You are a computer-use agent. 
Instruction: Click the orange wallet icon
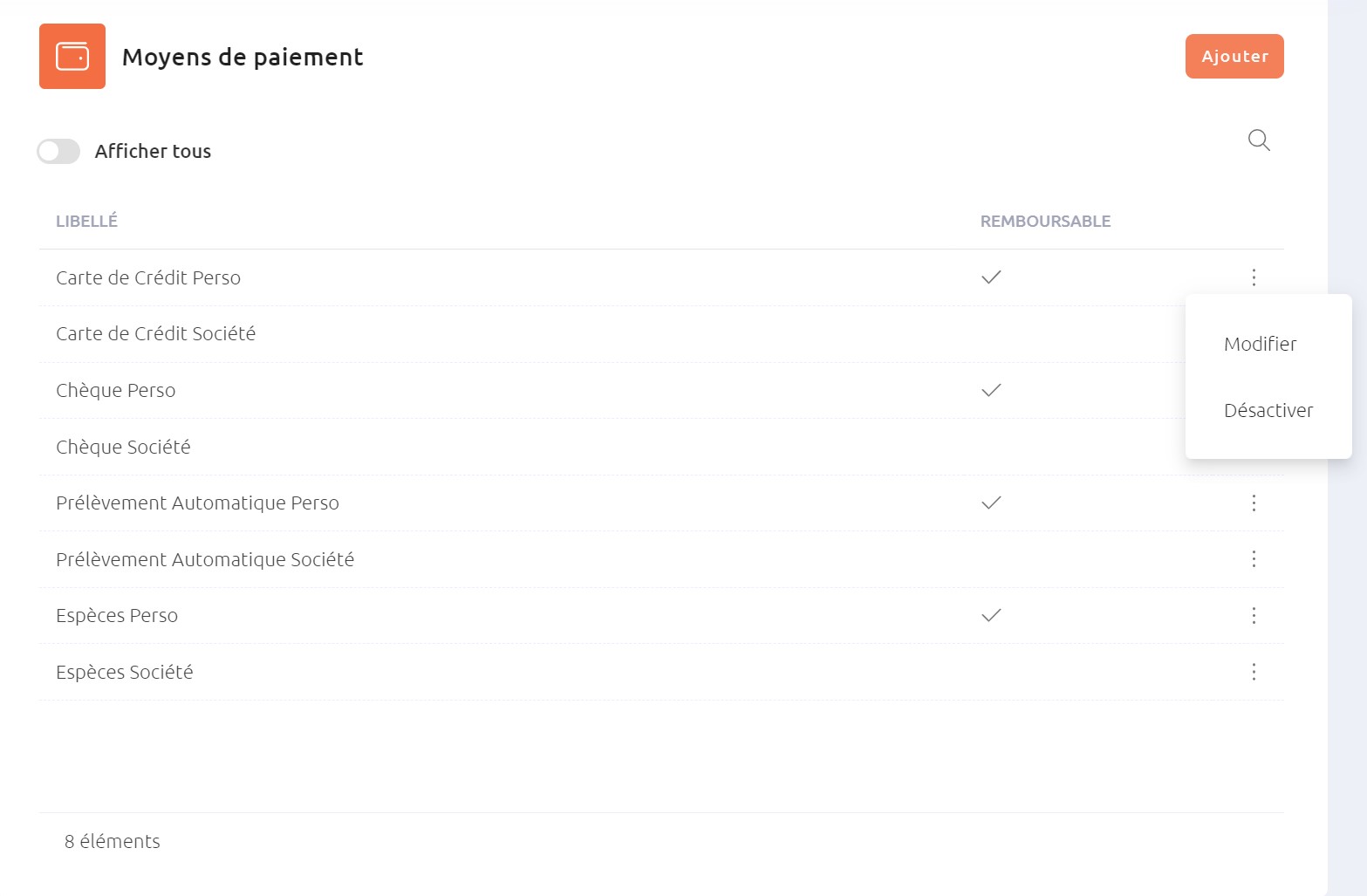tap(72, 57)
